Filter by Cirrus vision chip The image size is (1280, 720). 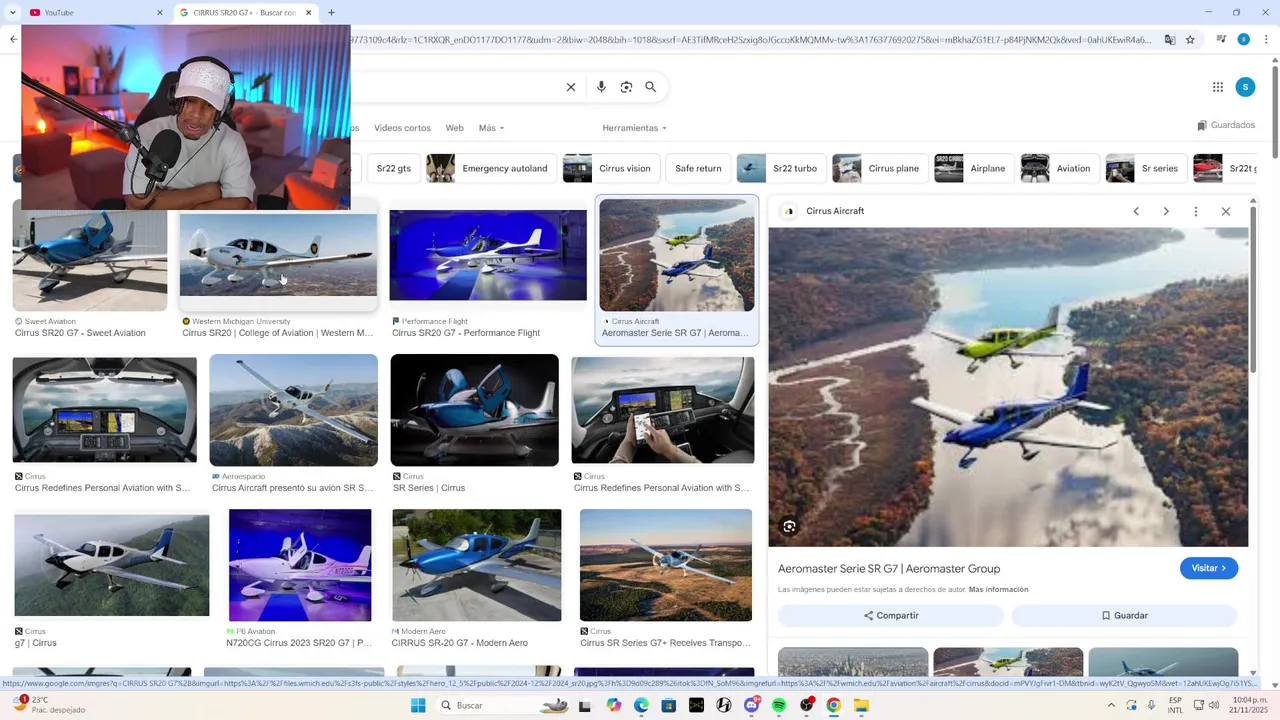[x=610, y=168]
